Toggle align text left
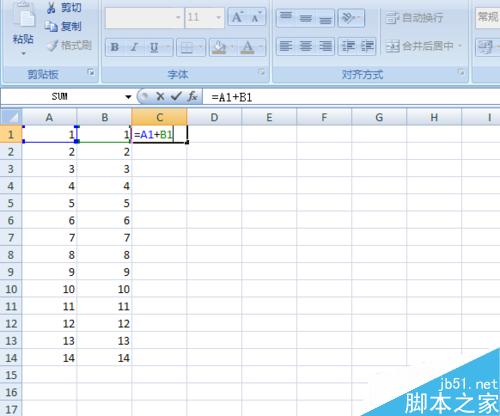Image resolution: width=500 pixels, height=416 pixels. (286, 46)
